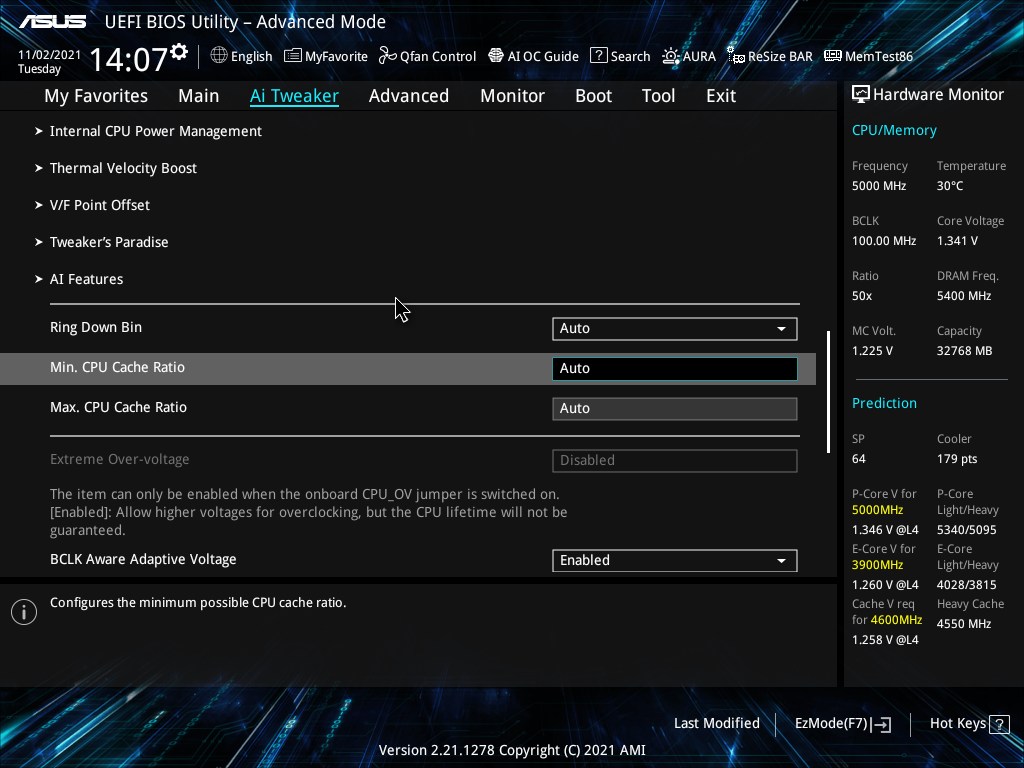This screenshot has height=768, width=1024.
Task: Click the EzMode exit arrow icon
Action: point(881,724)
